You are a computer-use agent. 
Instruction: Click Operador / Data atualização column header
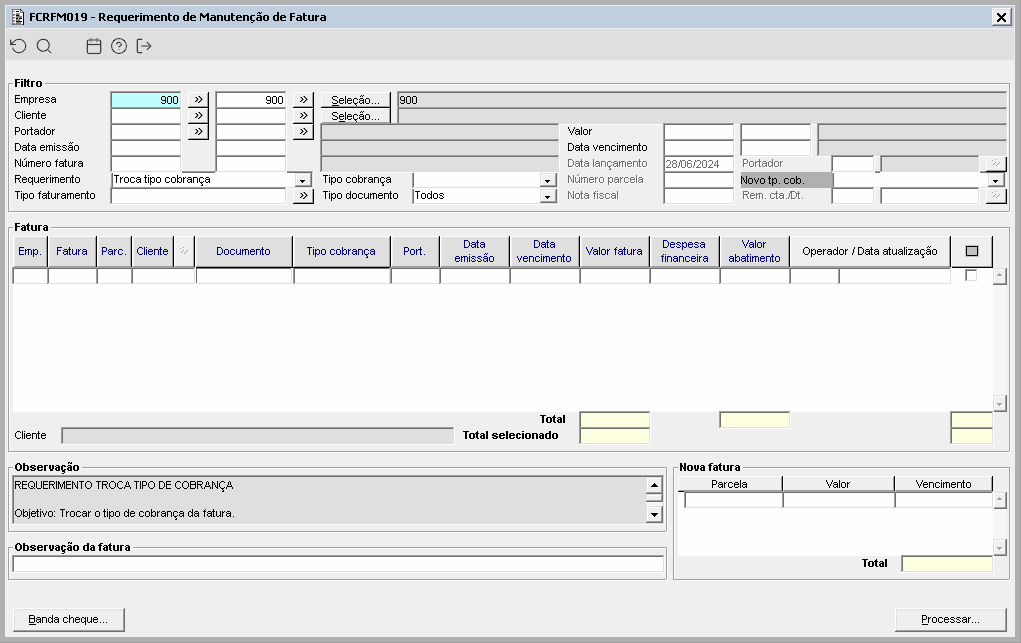tap(870, 251)
